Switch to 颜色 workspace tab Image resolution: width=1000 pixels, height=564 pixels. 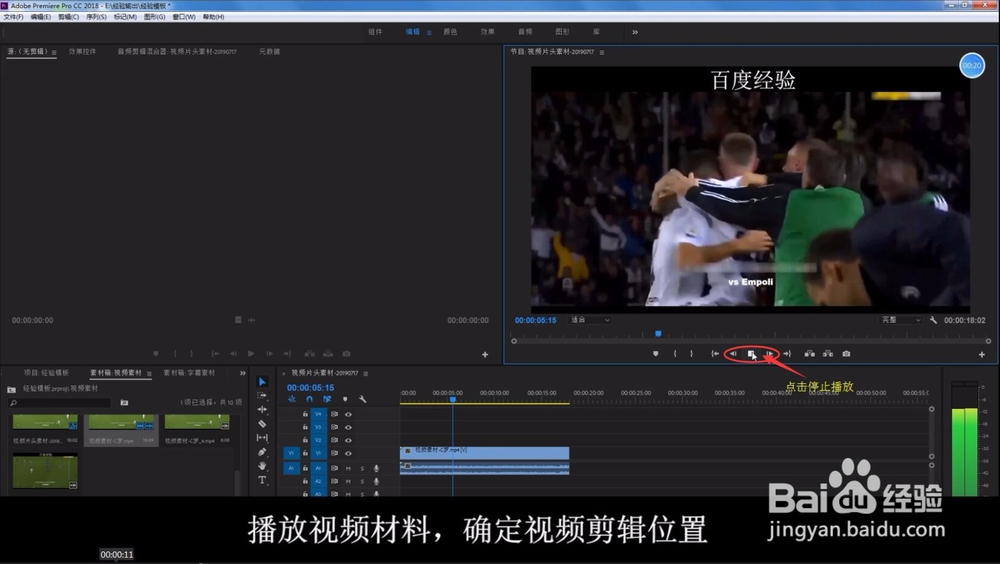(x=450, y=32)
